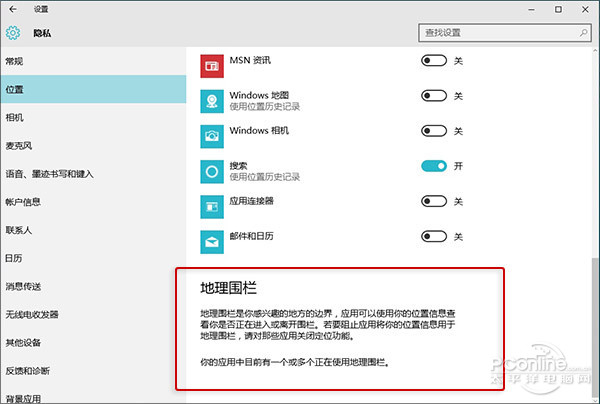
Task: Click the 邮件和日历 app icon
Action: coord(212,242)
